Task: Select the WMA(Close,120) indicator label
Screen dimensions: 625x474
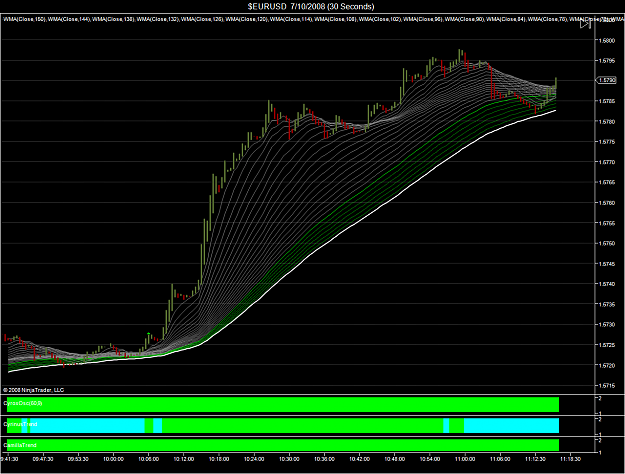Action: 247,19
